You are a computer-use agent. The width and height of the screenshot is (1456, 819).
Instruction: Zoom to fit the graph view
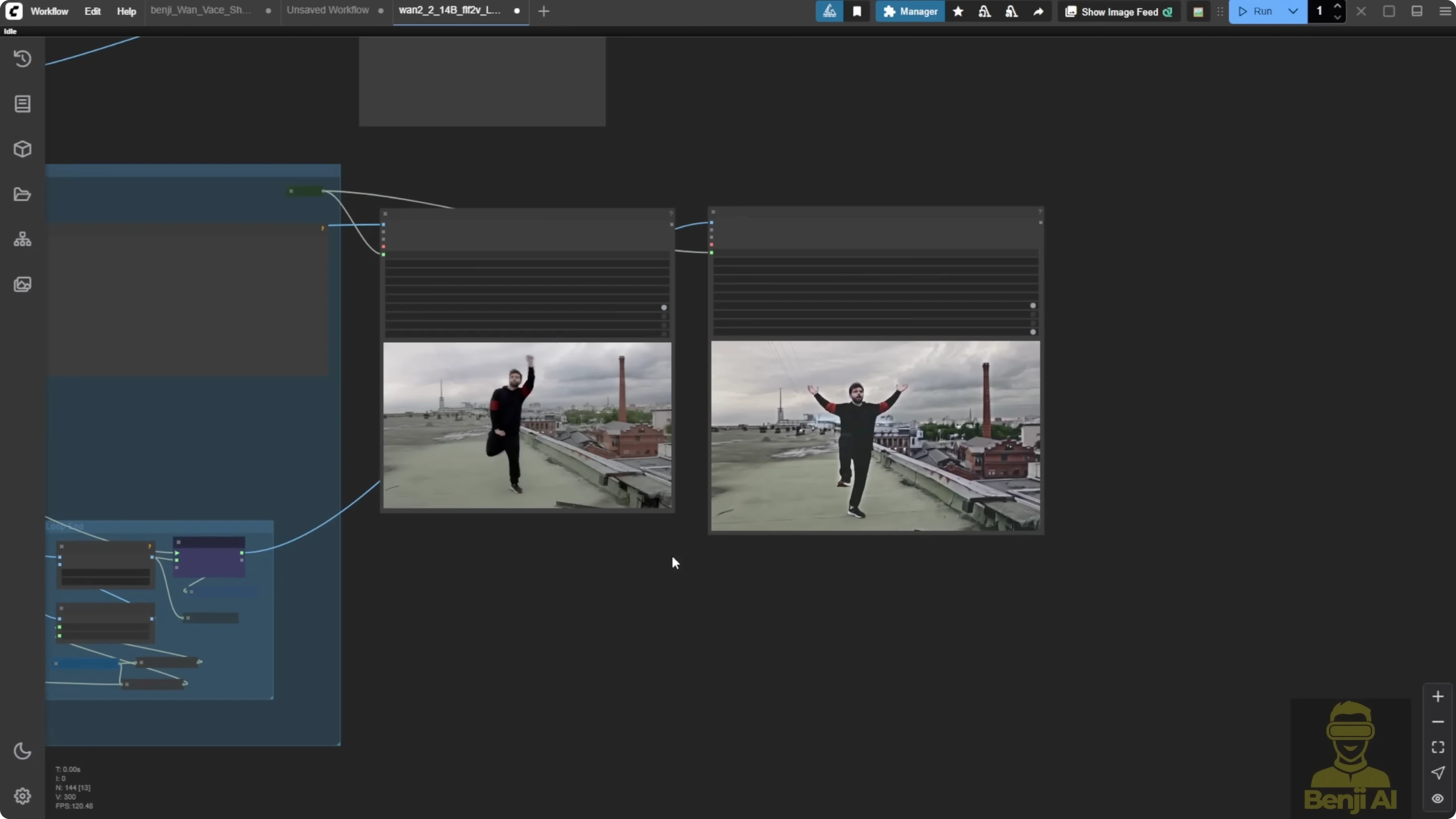tap(1438, 747)
